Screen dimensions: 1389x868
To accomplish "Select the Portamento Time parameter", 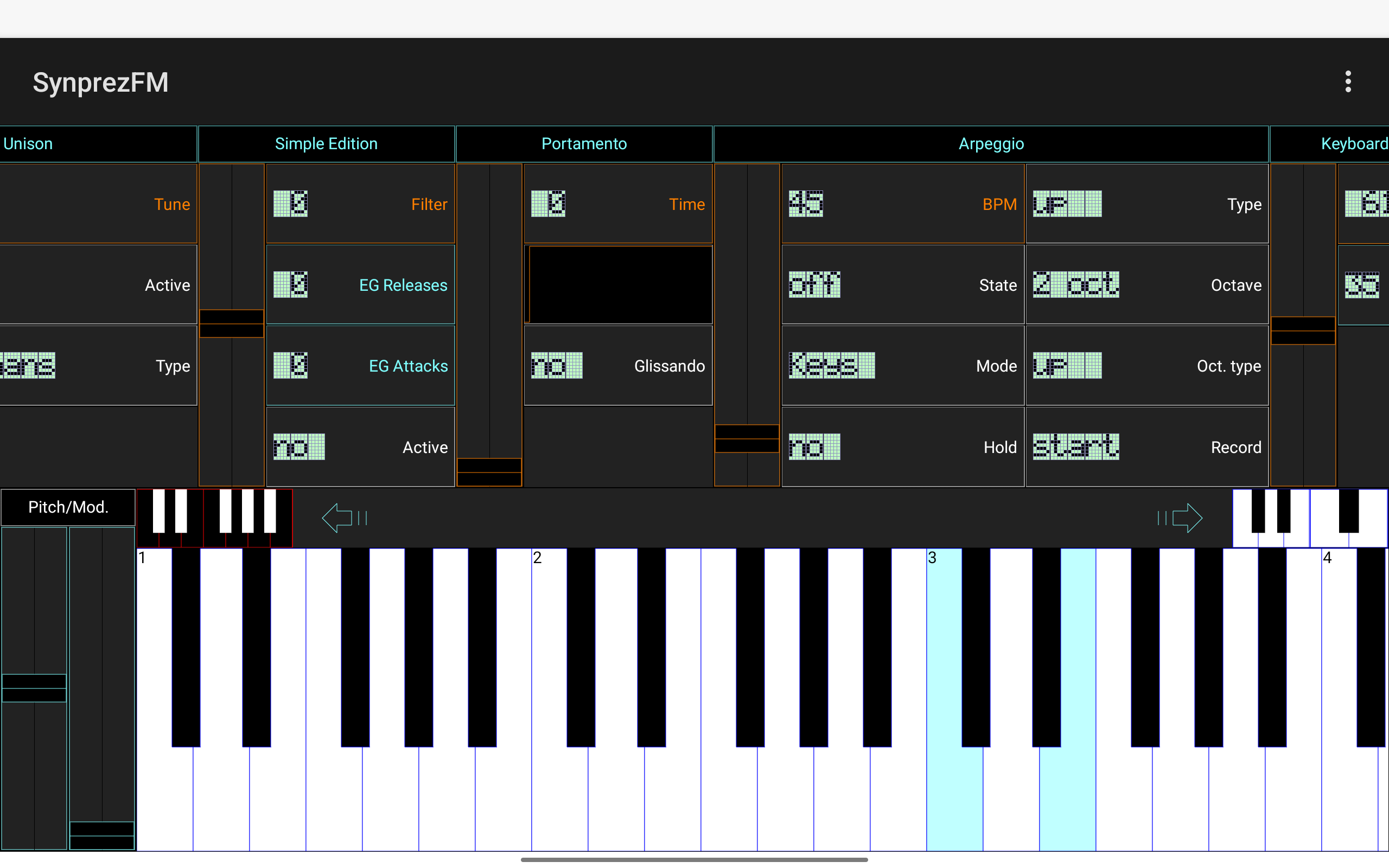I will 618,204.
